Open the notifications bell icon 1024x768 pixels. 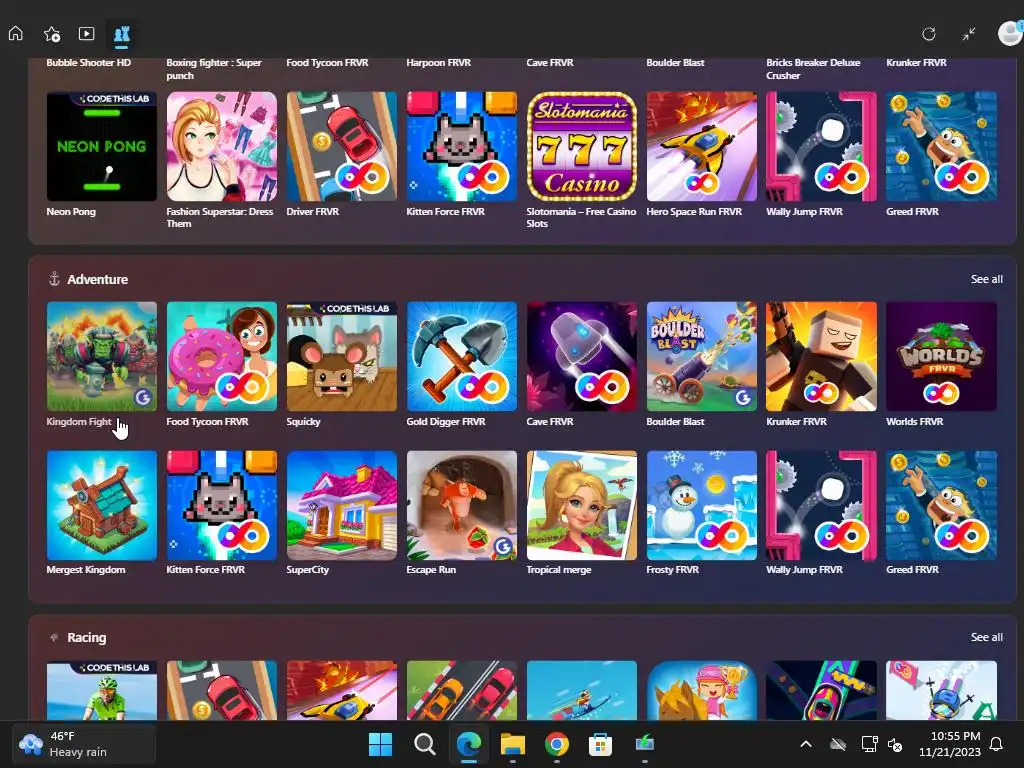(997, 744)
